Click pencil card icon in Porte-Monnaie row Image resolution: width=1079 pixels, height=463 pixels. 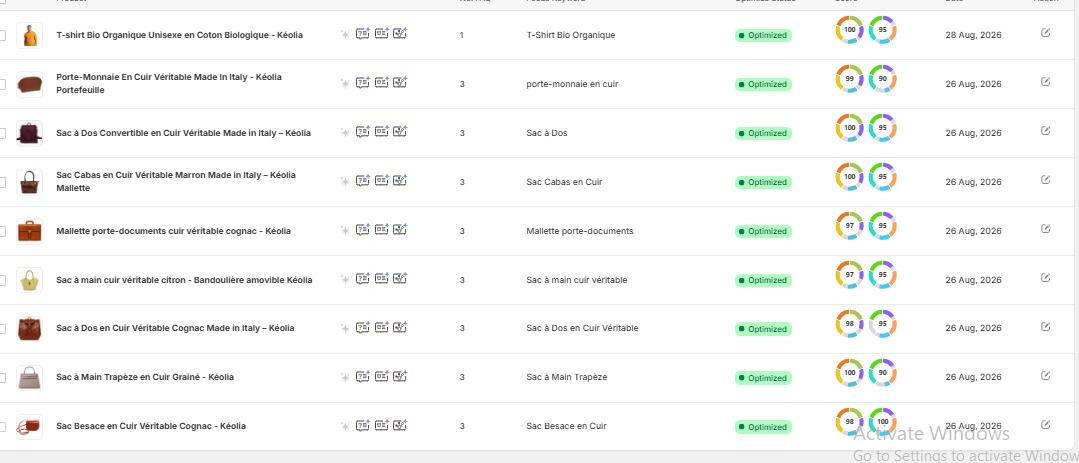(x=400, y=82)
